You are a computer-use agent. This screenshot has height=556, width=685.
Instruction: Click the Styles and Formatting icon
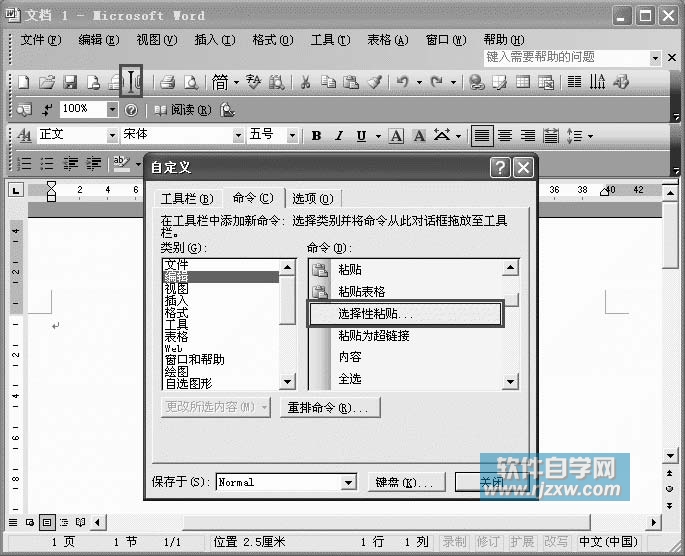point(24,136)
